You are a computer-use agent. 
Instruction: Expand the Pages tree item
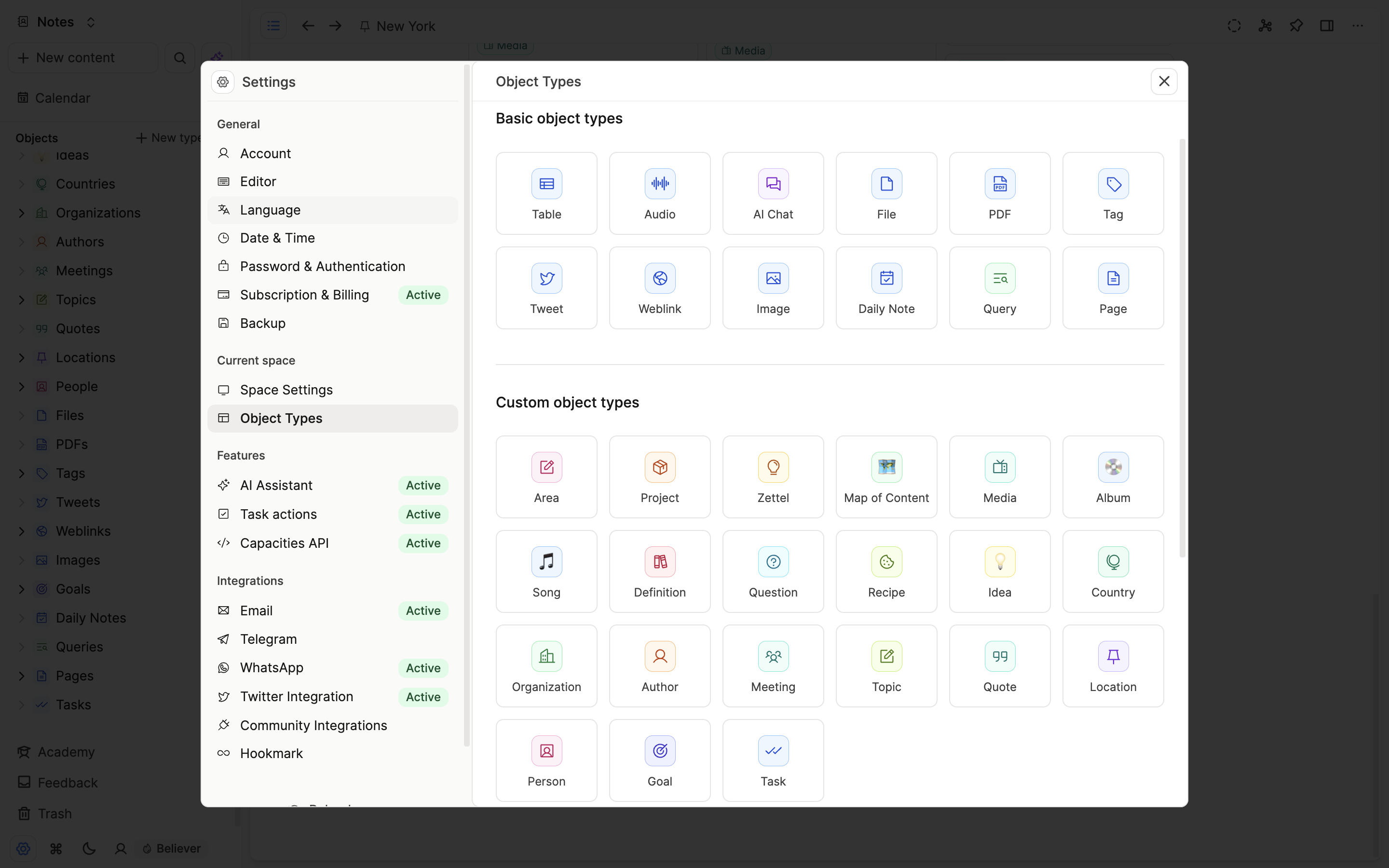pos(22,676)
